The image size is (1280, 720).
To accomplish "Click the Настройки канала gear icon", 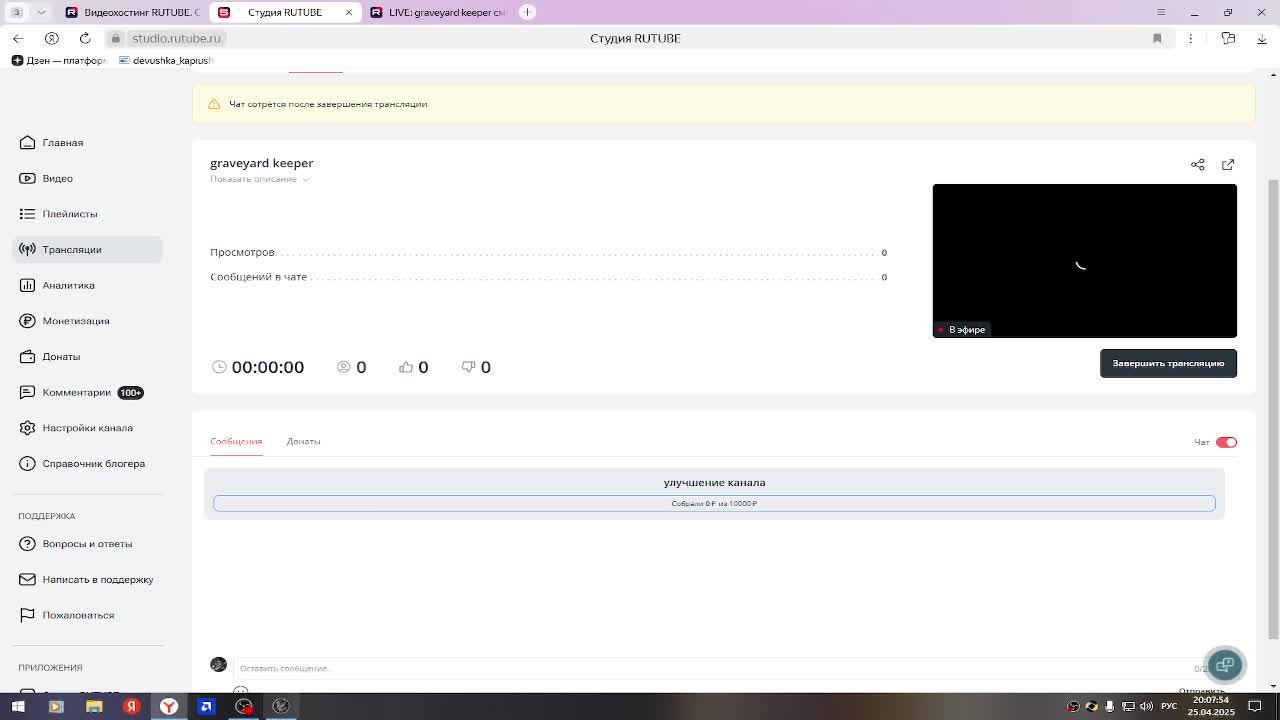I will (x=27, y=428).
